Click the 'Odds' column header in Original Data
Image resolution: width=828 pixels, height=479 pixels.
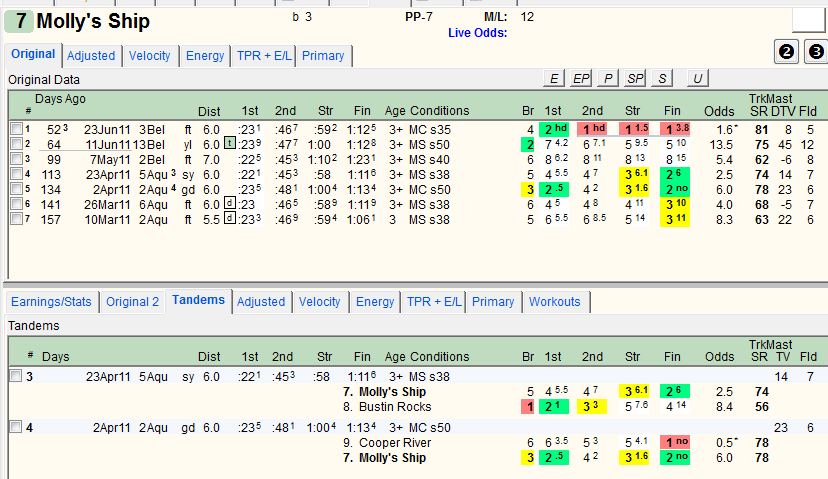coord(719,111)
